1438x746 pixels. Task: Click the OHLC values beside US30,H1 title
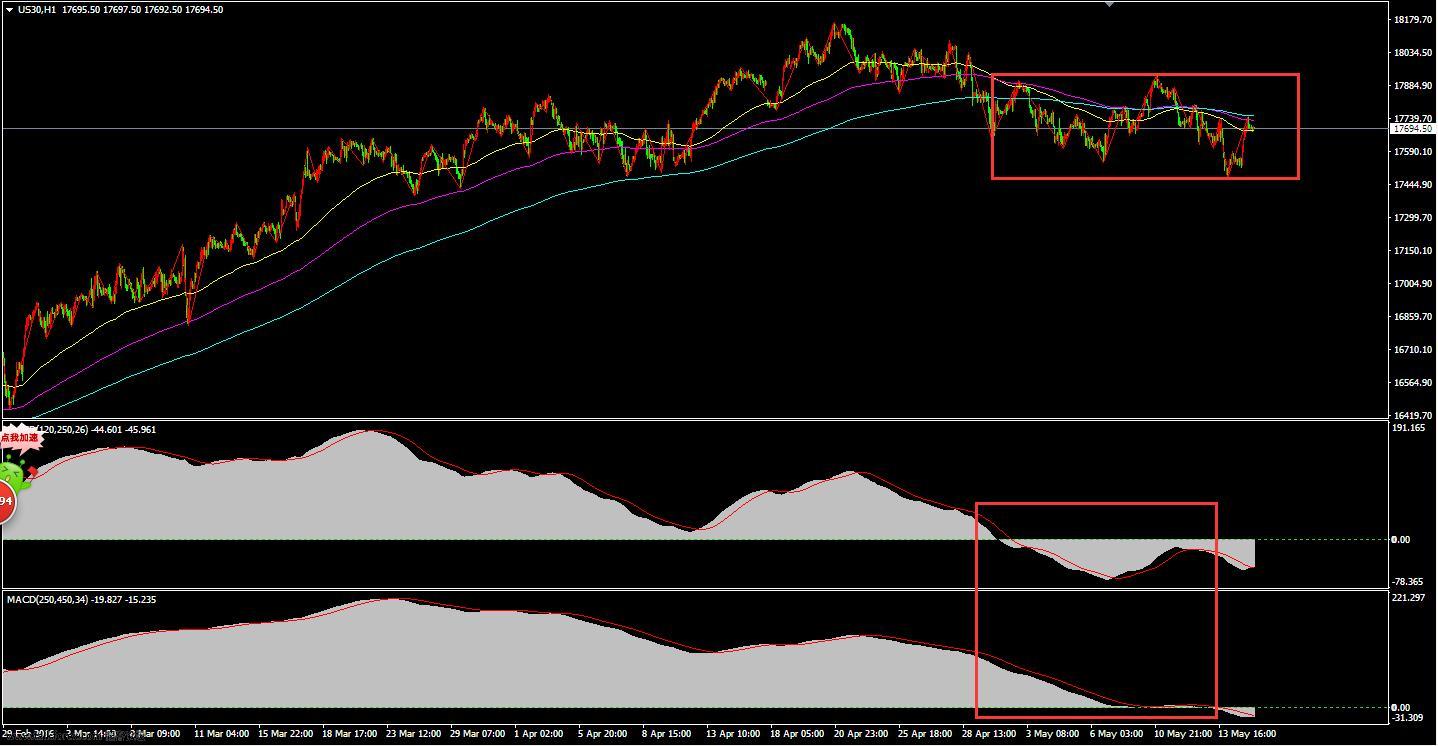click(142, 9)
